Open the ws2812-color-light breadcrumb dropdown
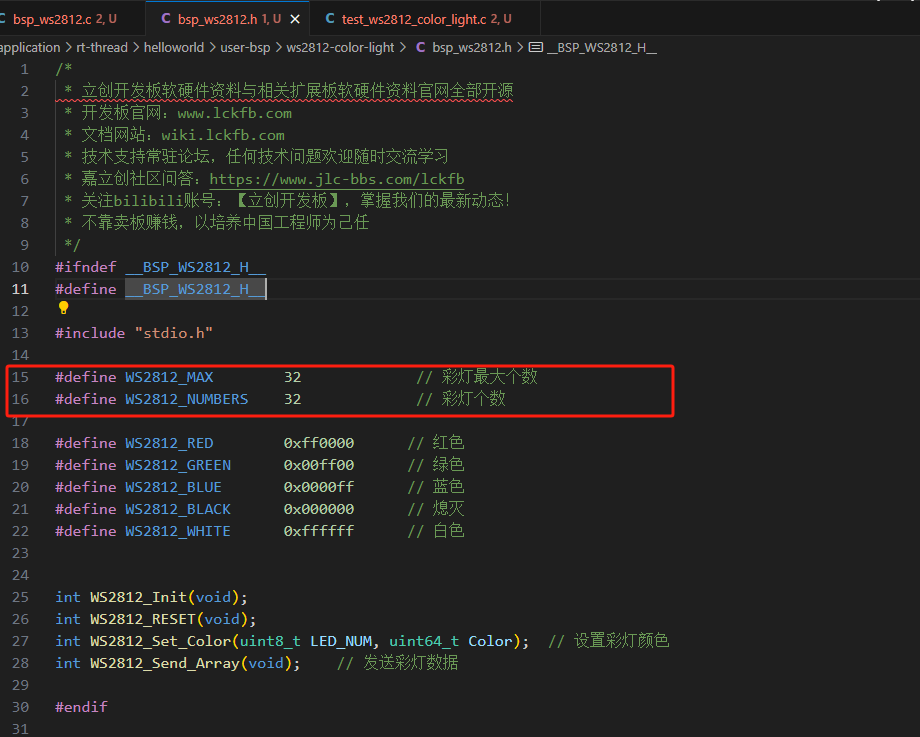The image size is (920, 737). tap(340, 47)
